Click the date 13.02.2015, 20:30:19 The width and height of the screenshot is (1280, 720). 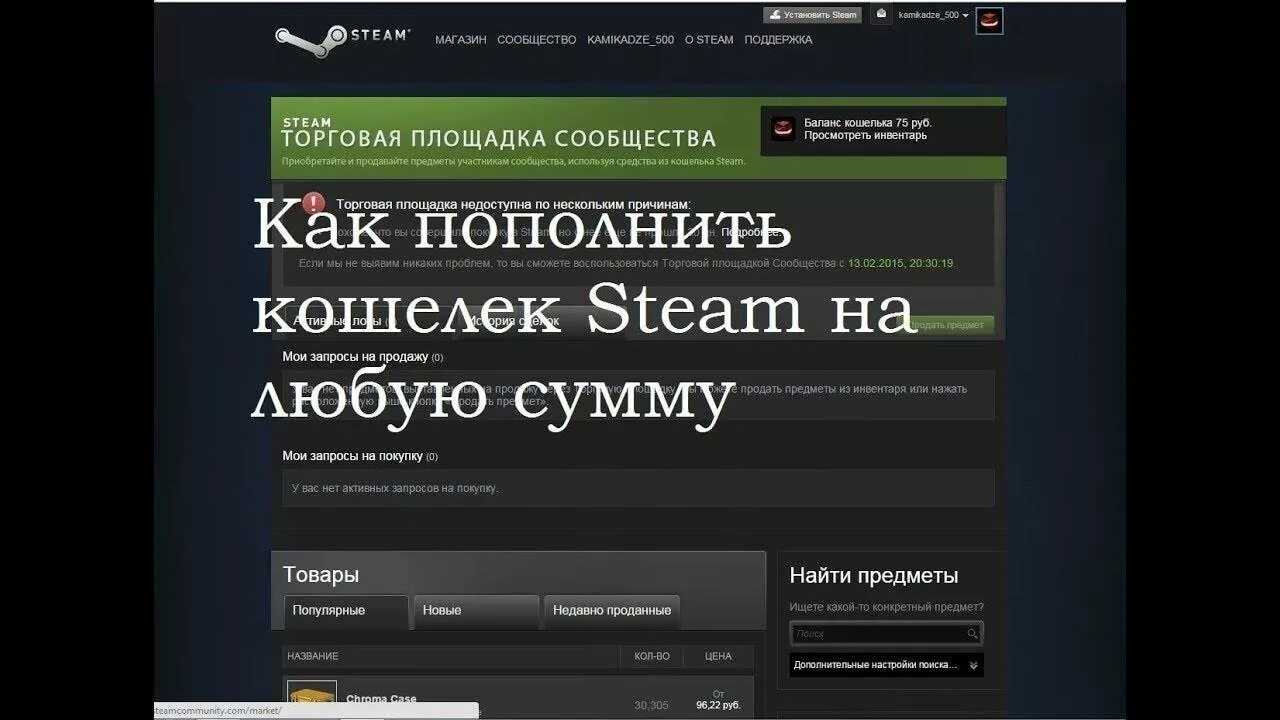coord(901,263)
